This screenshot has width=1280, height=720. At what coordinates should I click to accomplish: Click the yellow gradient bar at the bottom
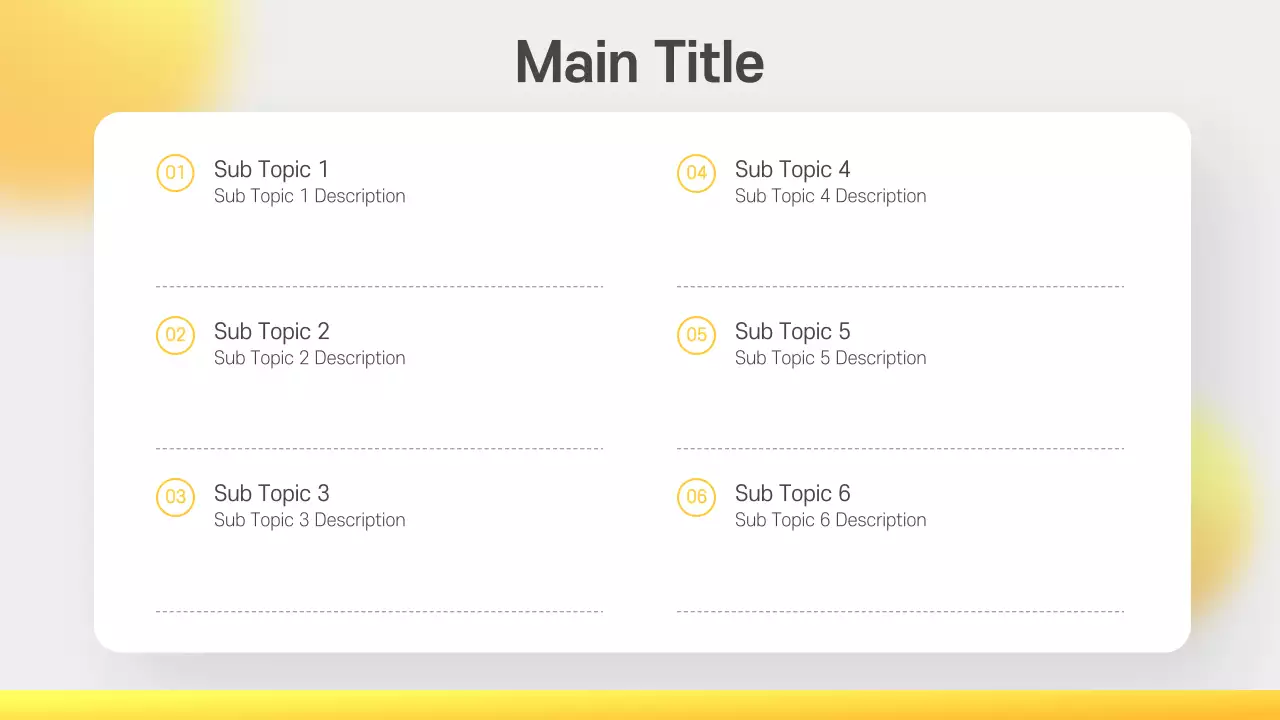pos(640,705)
